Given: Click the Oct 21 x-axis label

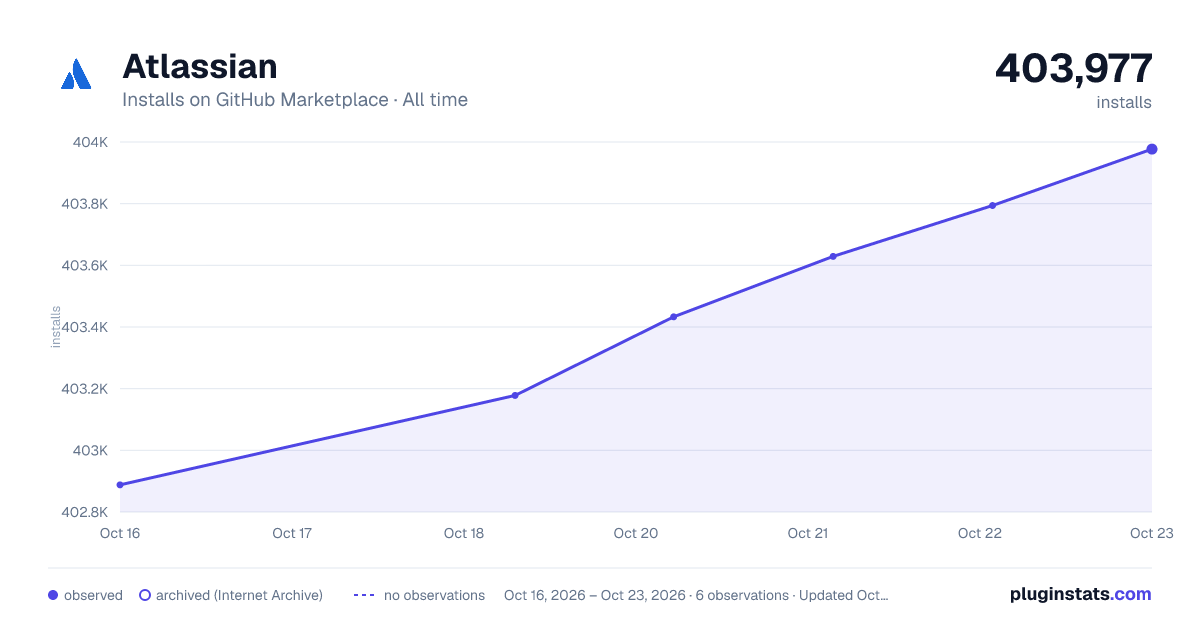Looking at the screenshot, I should tap(808, 533).
